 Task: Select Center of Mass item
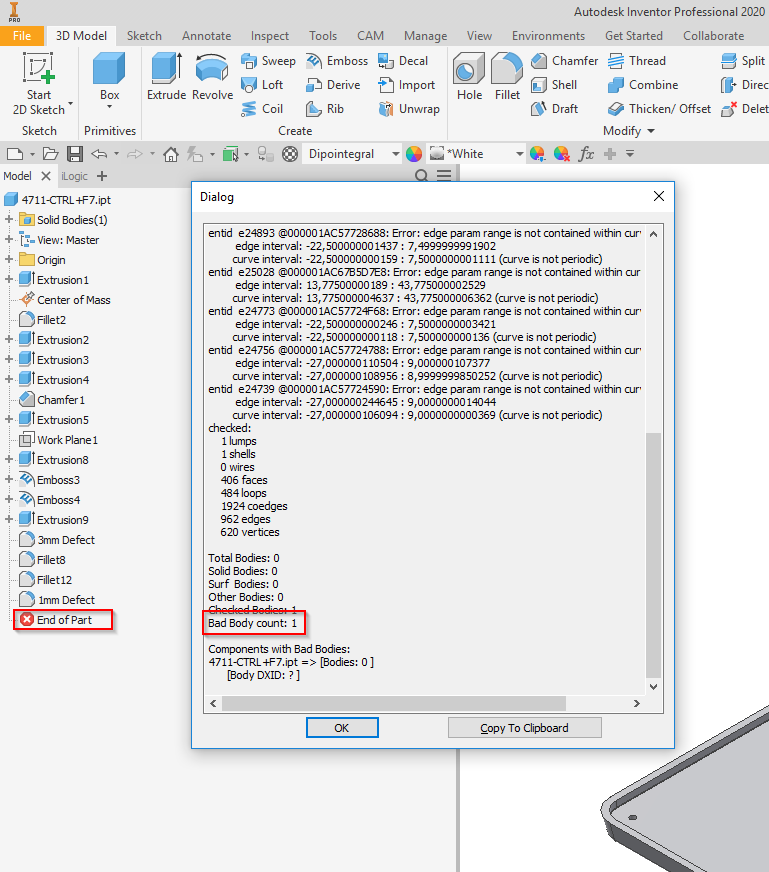point(65,300)
